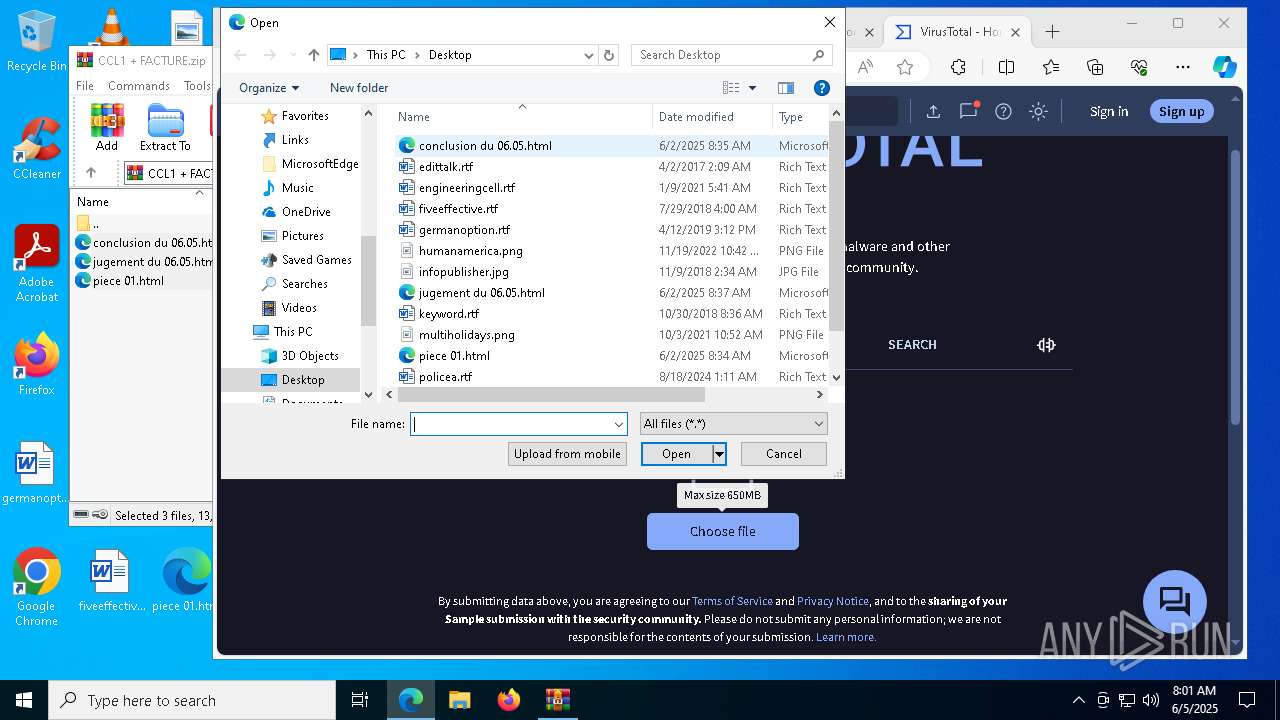The width and height of the screenshot is (1280, 720).
Task: Select Music in the navigation pane
Action: point(298,188)
